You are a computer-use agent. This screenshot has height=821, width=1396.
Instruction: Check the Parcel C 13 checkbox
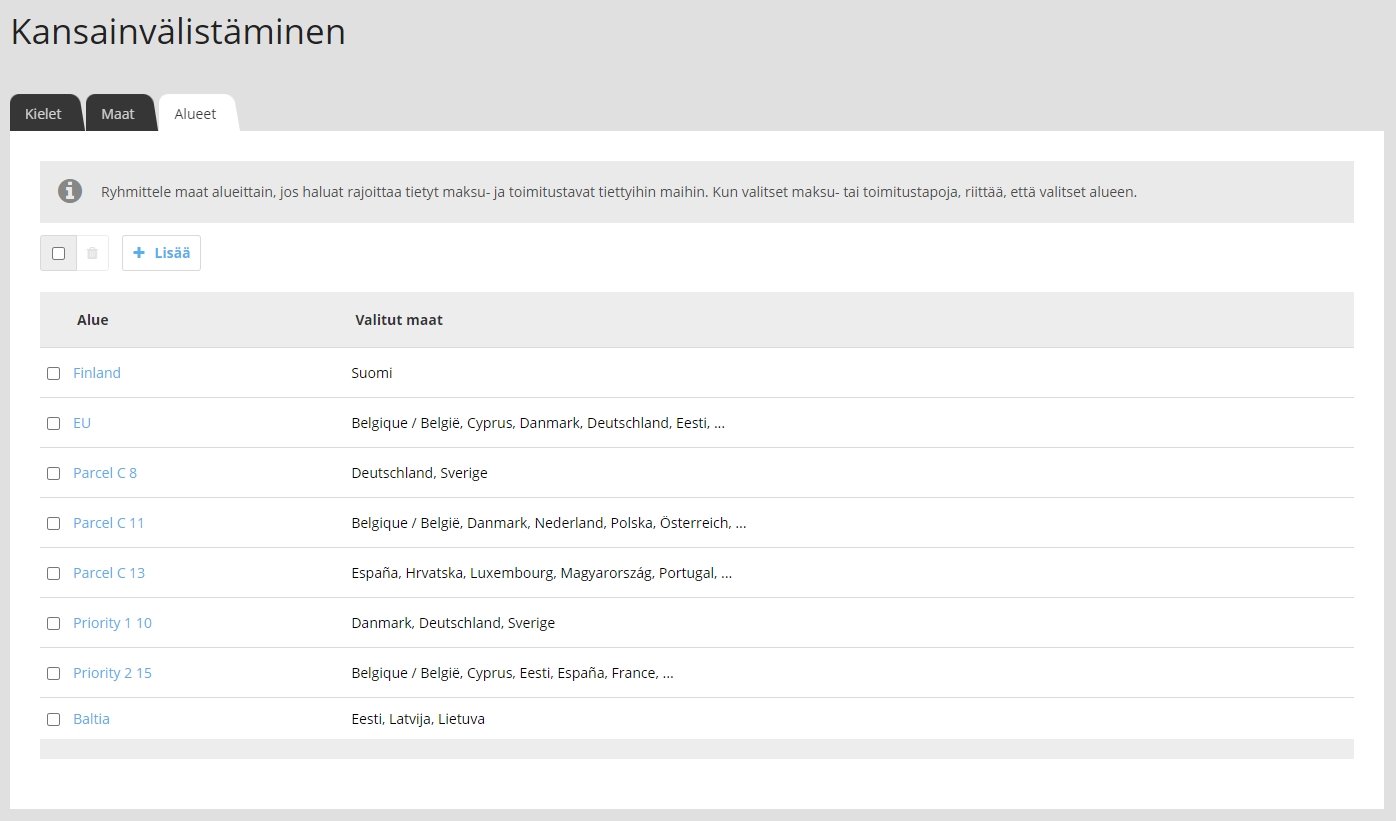pyautogui.click(x=54, y=573)
